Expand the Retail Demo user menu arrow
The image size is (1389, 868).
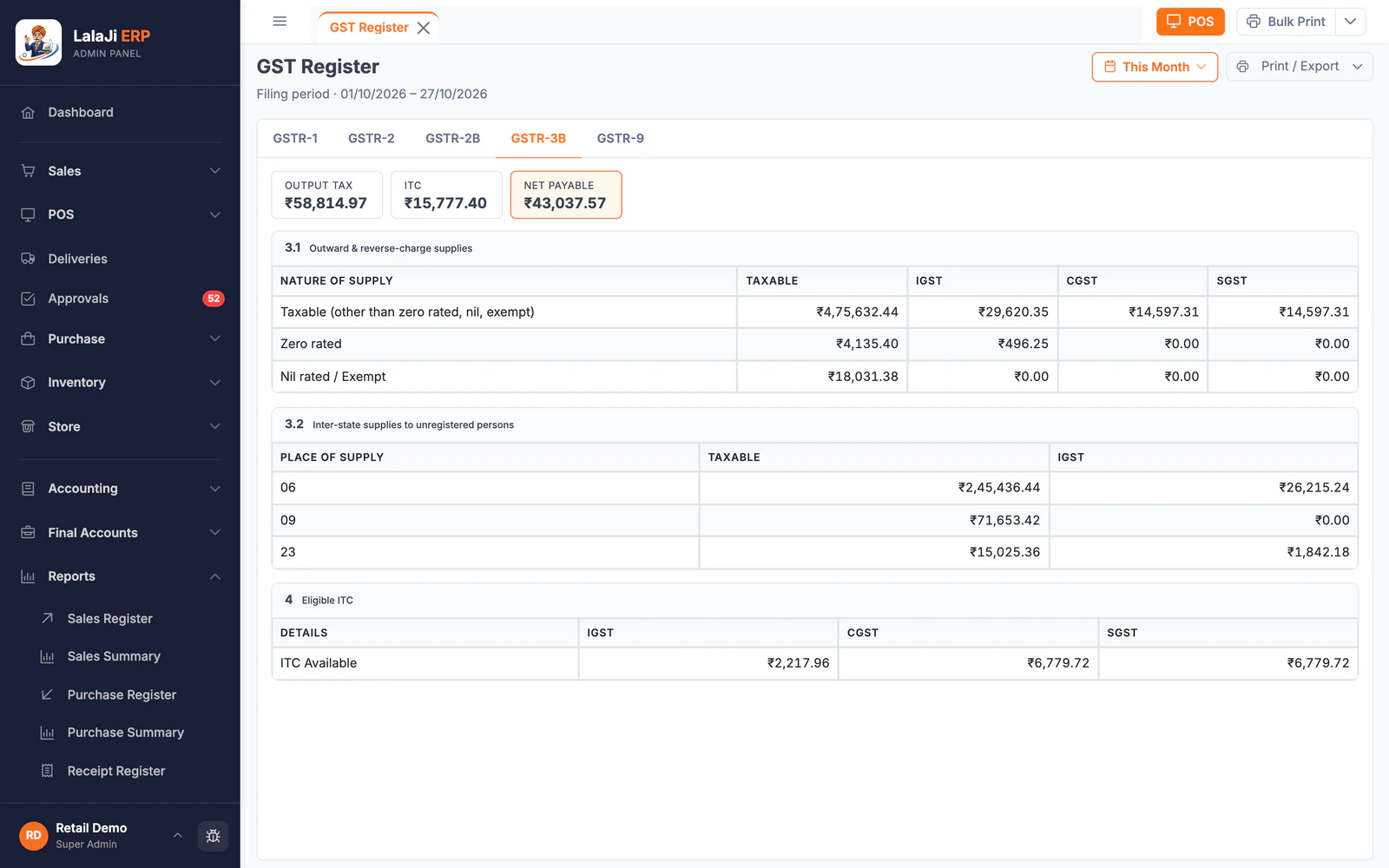(177, 836)
